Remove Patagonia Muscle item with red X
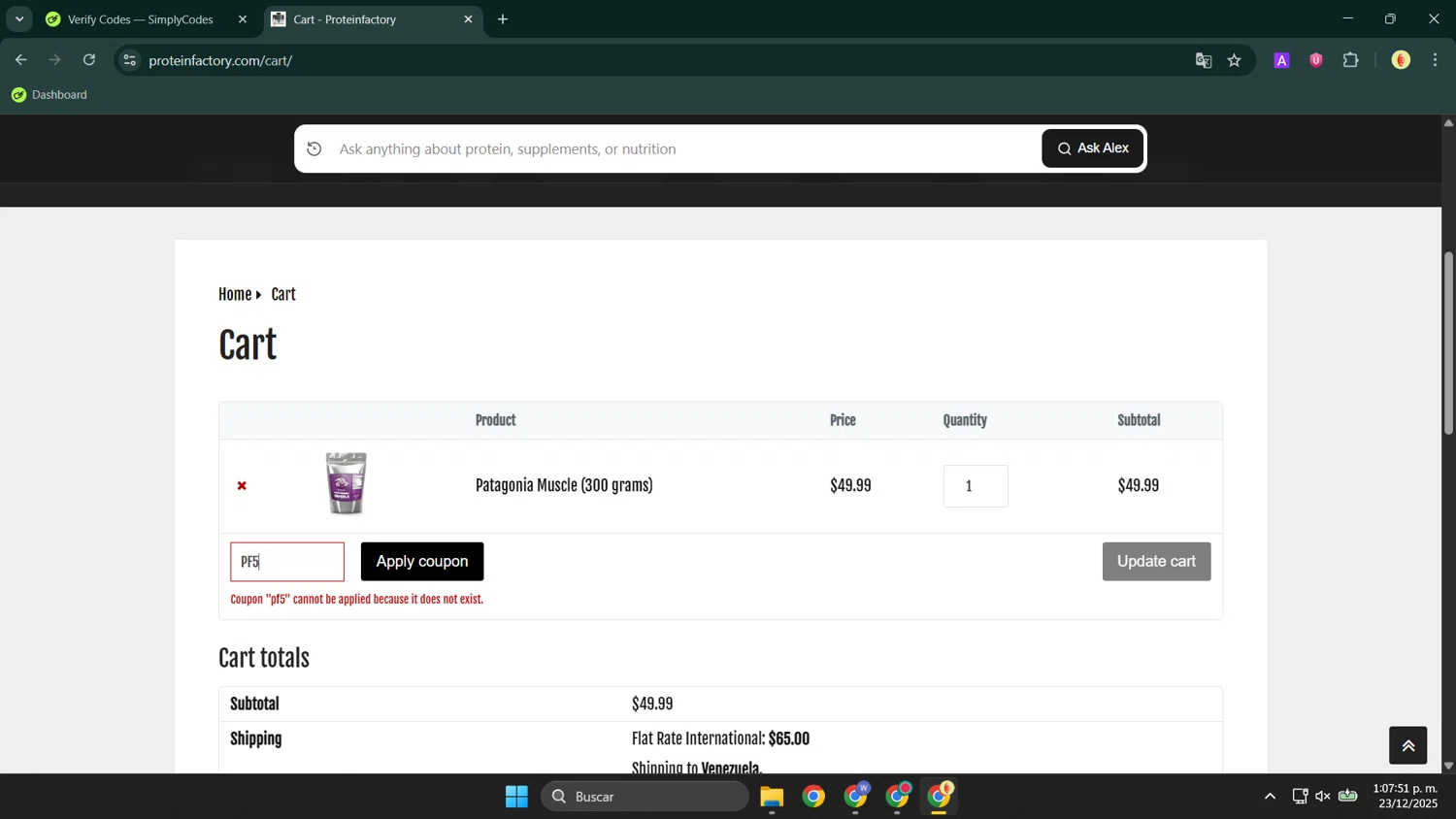1456x819 pixels. pyautogui.click(x=242, y=485)
